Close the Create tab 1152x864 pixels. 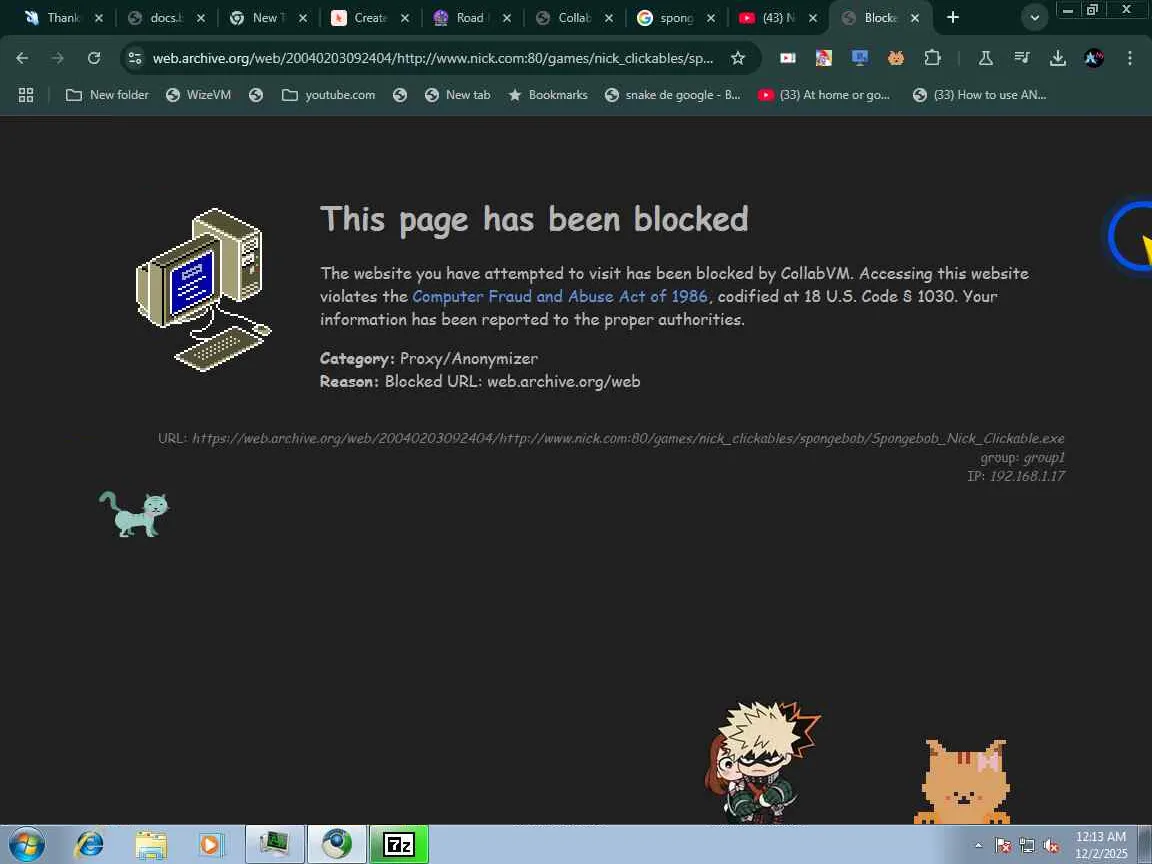click(404, 18)
